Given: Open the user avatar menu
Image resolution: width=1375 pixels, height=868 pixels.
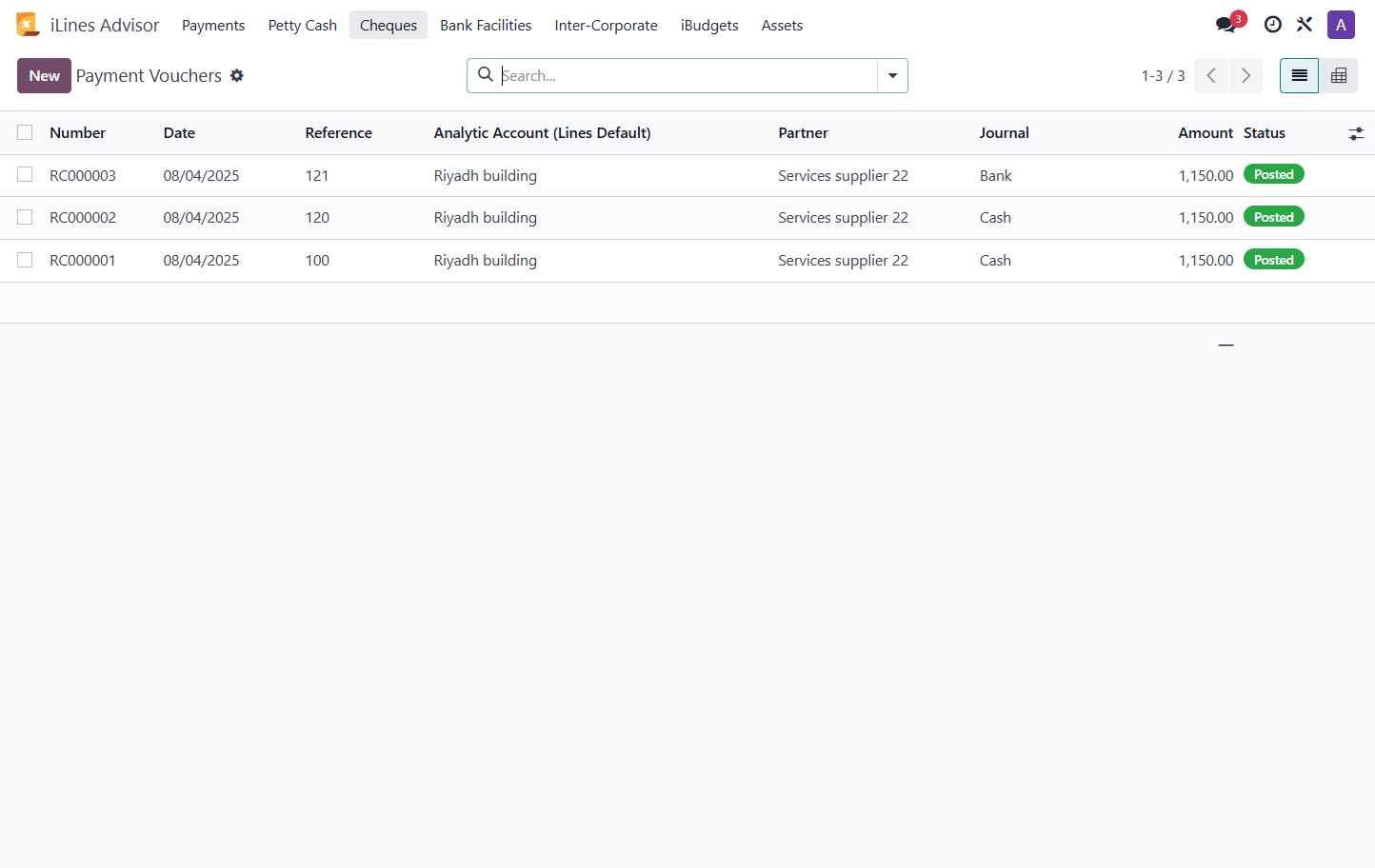Looking at the screenshot, I should click(x=1341, y=25).
